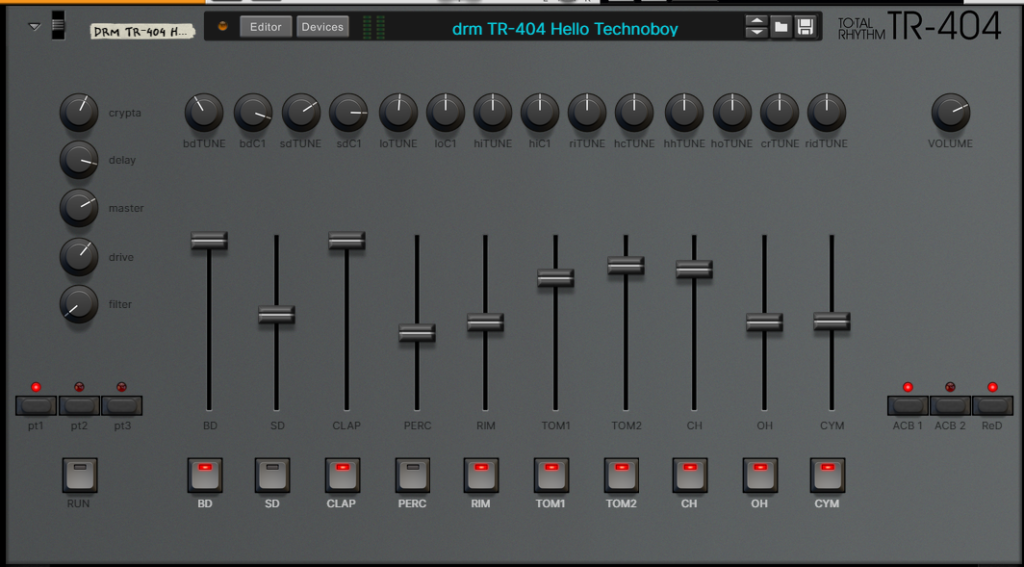Click the sdTUNE knob
Viewport: 1024px width, 567px height.
tap(301, 112)
